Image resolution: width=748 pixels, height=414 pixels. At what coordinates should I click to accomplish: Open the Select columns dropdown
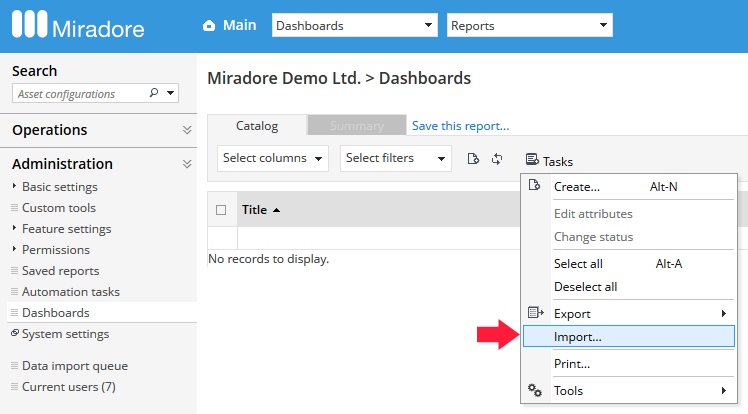pos(272,158)
